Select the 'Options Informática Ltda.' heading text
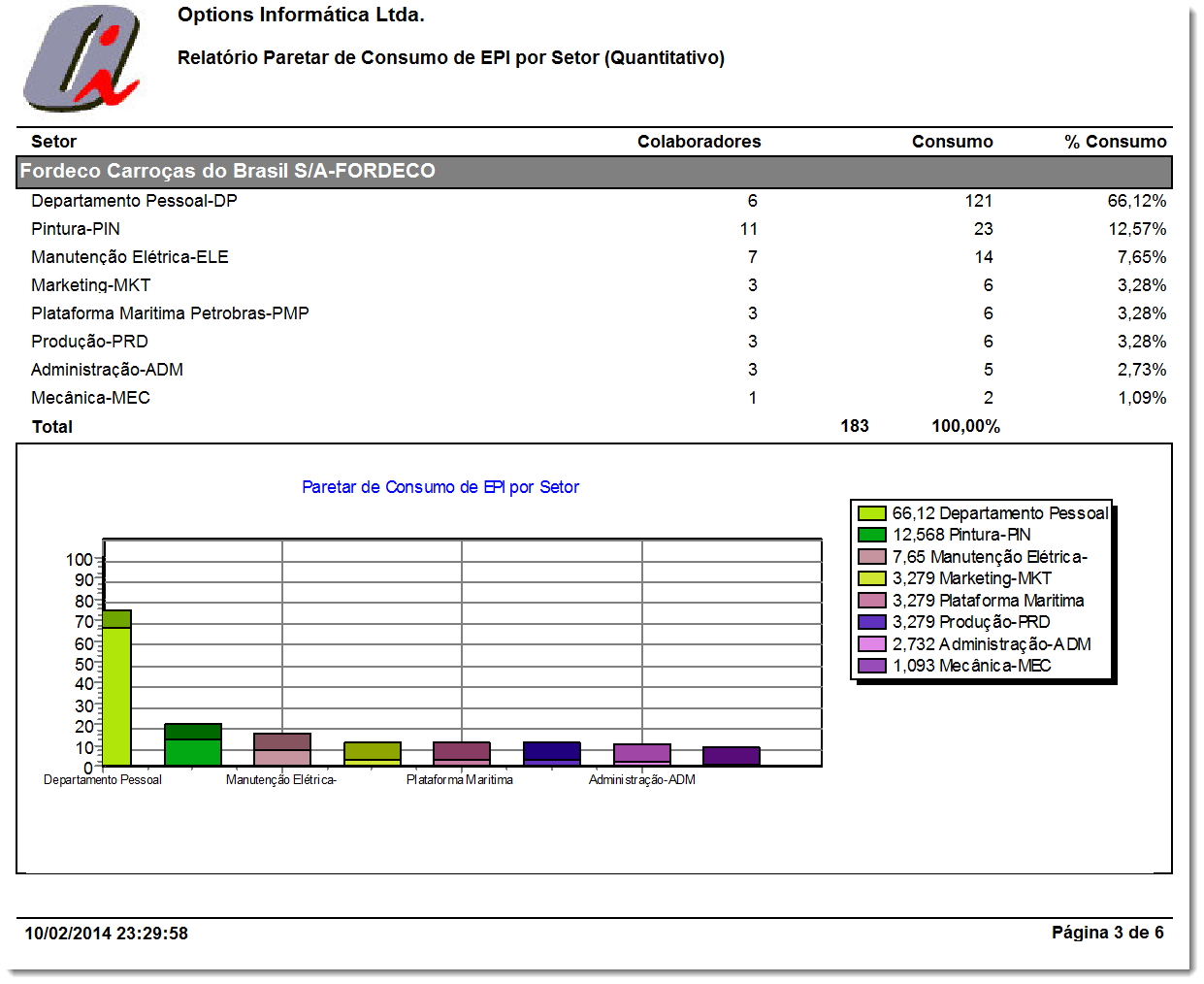1204x984 pixels. (301, 15)
